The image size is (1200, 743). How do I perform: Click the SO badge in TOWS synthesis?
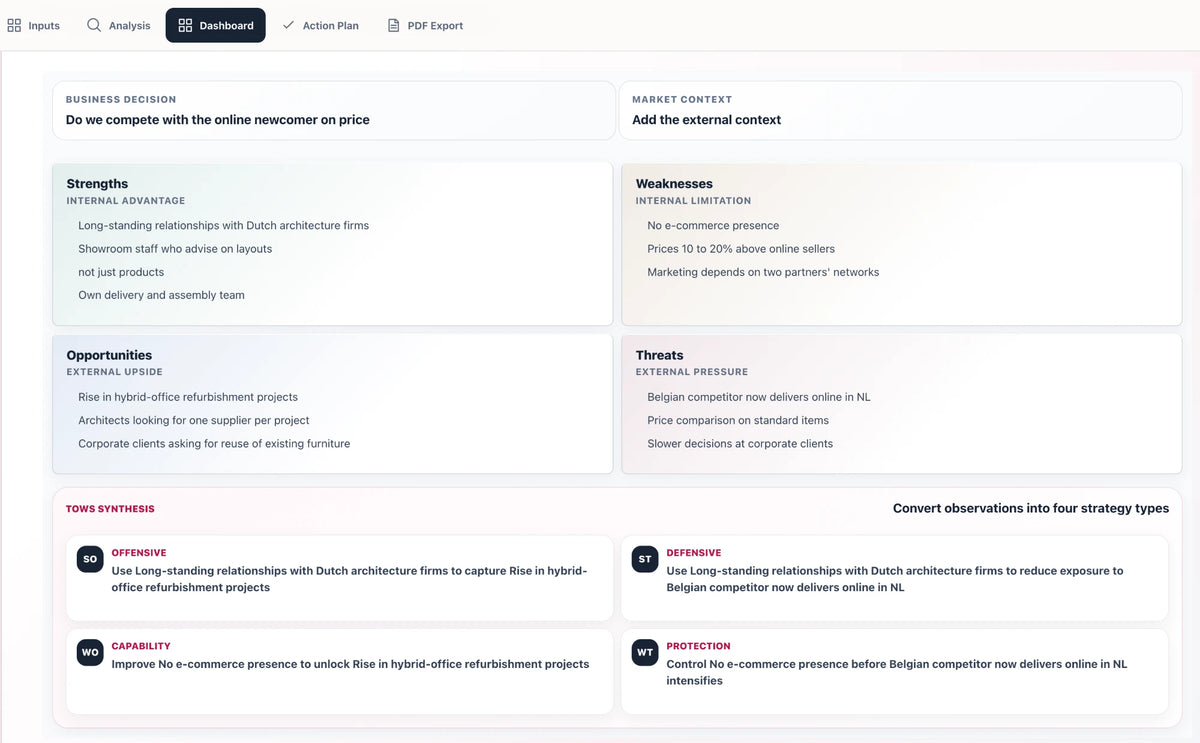90,559
